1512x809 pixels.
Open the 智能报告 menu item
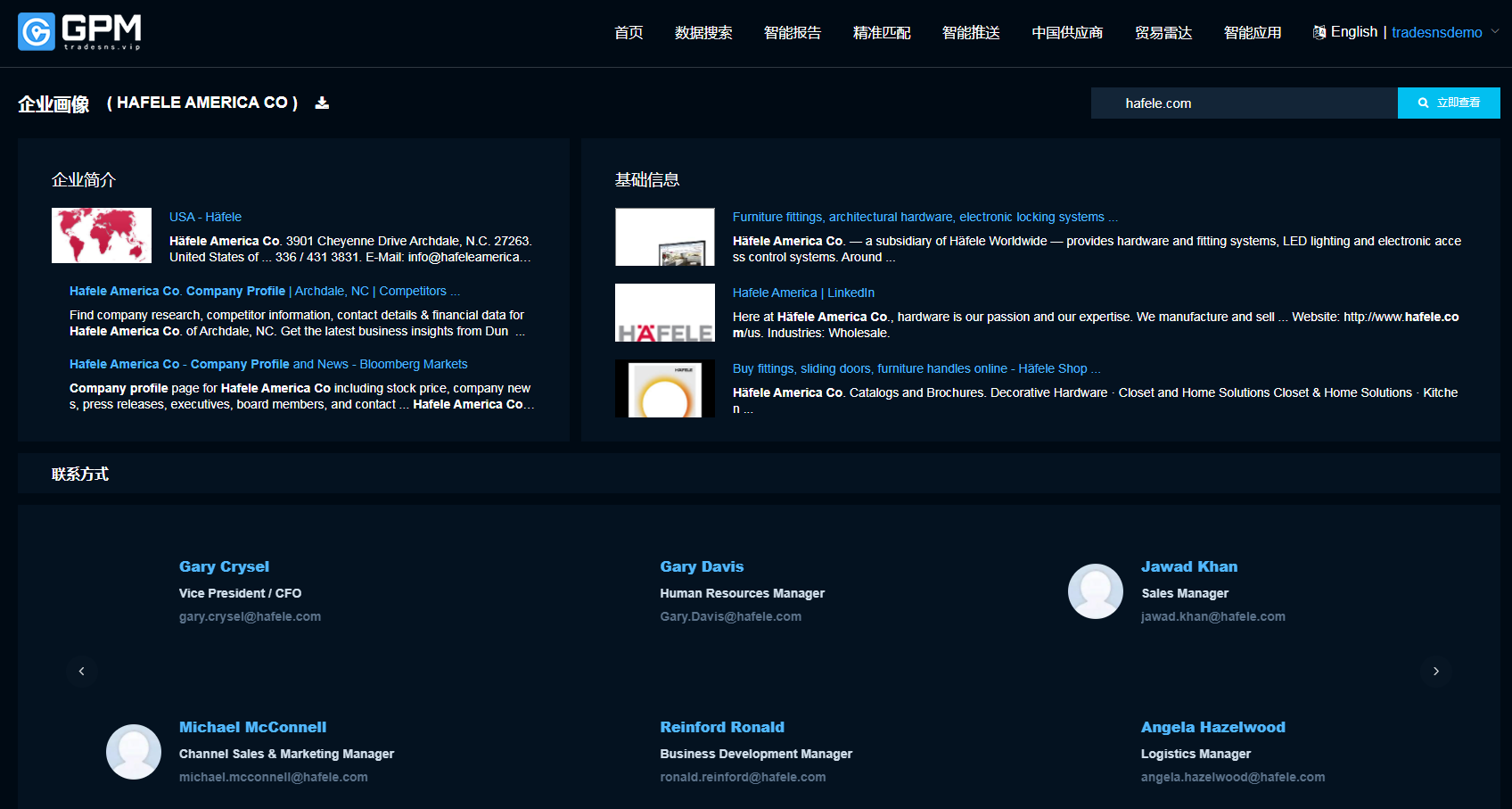(x=793, y=33)
